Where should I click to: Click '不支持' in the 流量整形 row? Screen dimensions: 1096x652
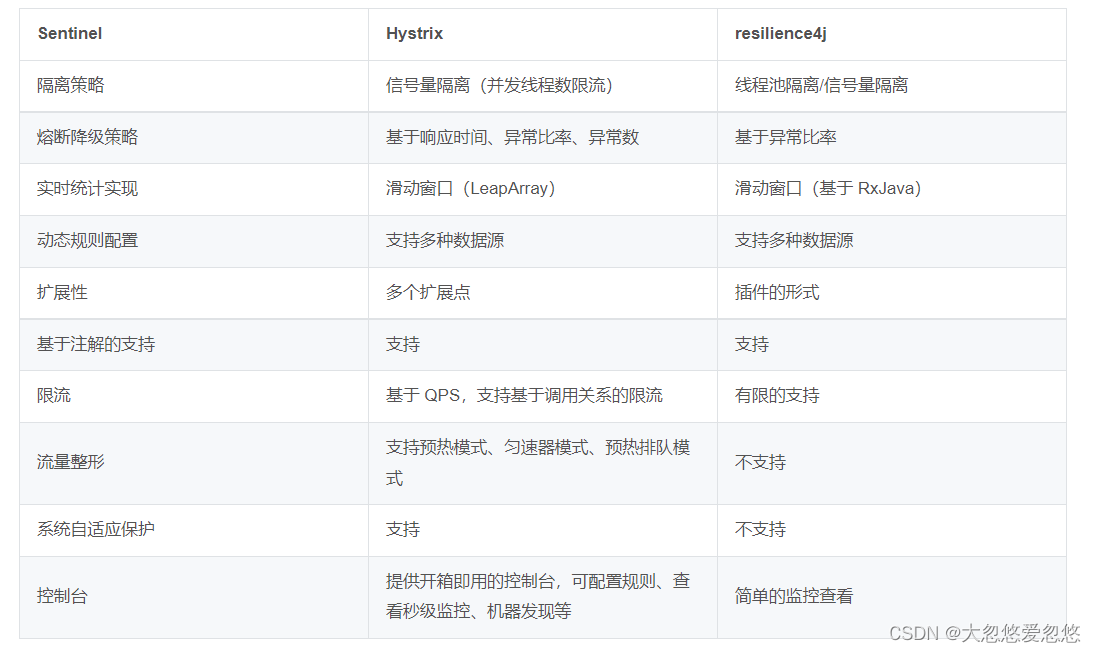(x=760, y=462)
